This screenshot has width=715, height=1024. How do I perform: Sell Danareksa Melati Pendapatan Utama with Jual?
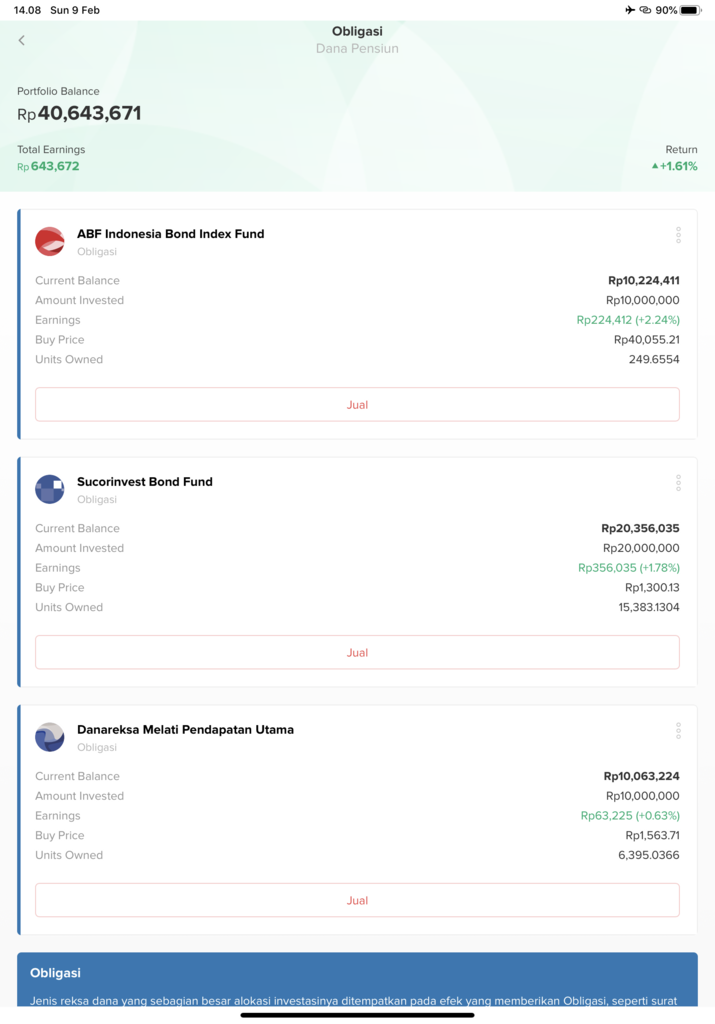coord(357,900)
